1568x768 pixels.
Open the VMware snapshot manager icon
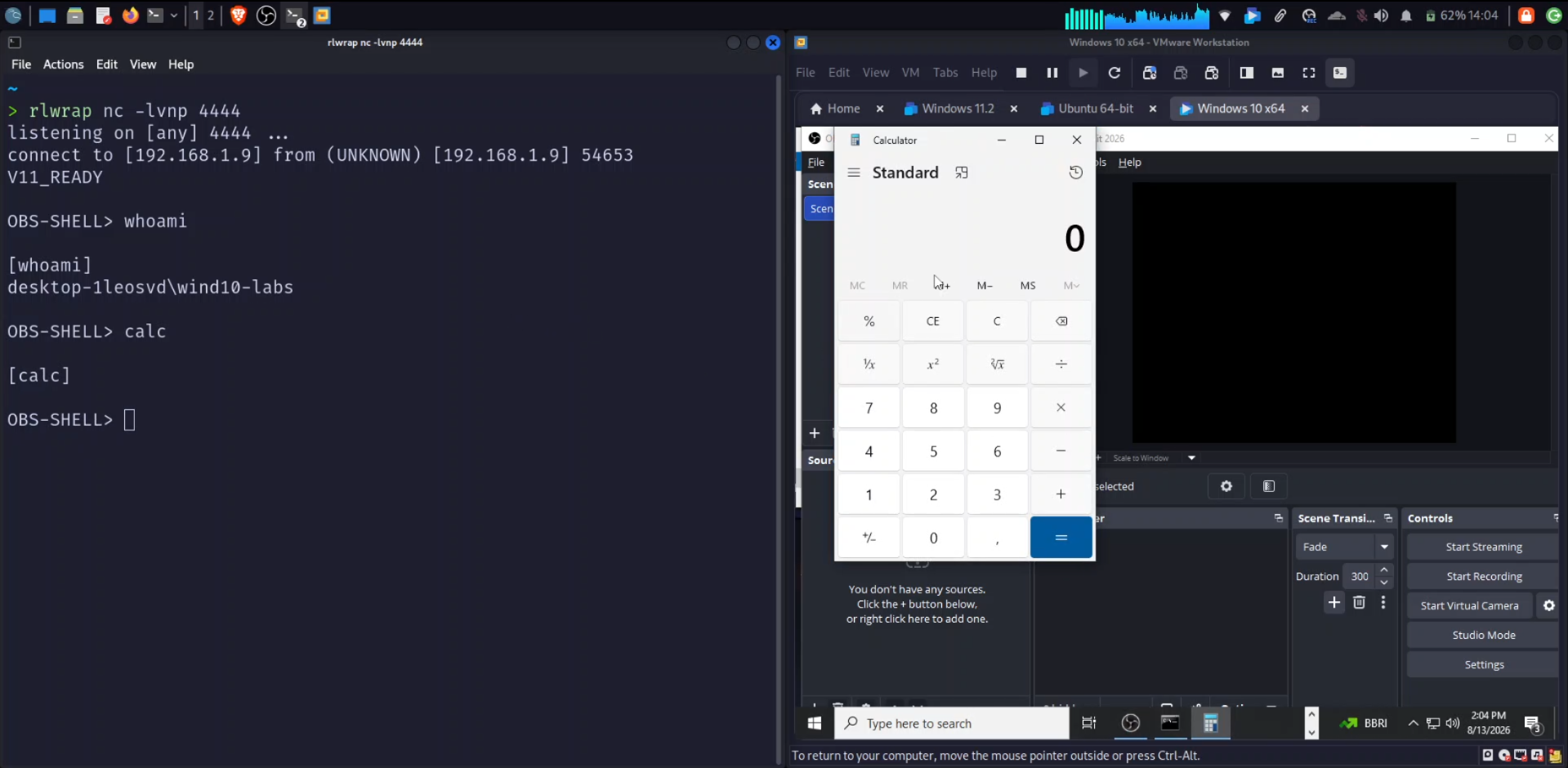tap(1212, 73)
